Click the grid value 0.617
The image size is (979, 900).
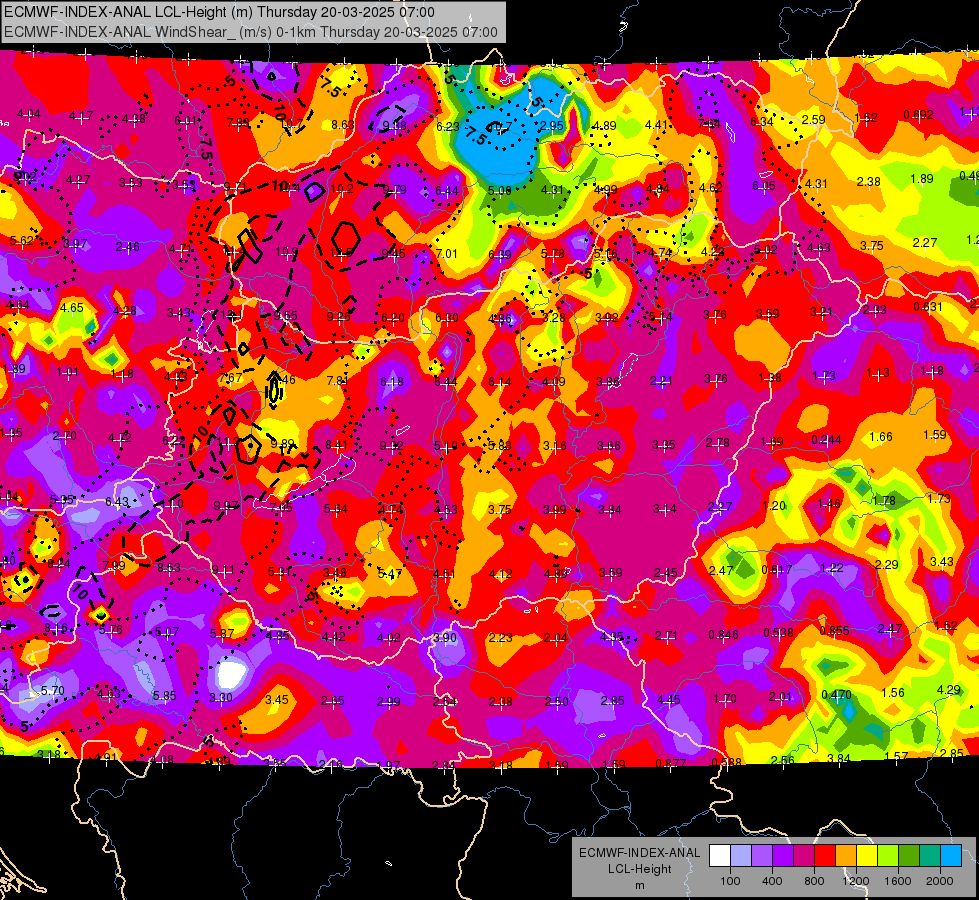pos(777,570)
